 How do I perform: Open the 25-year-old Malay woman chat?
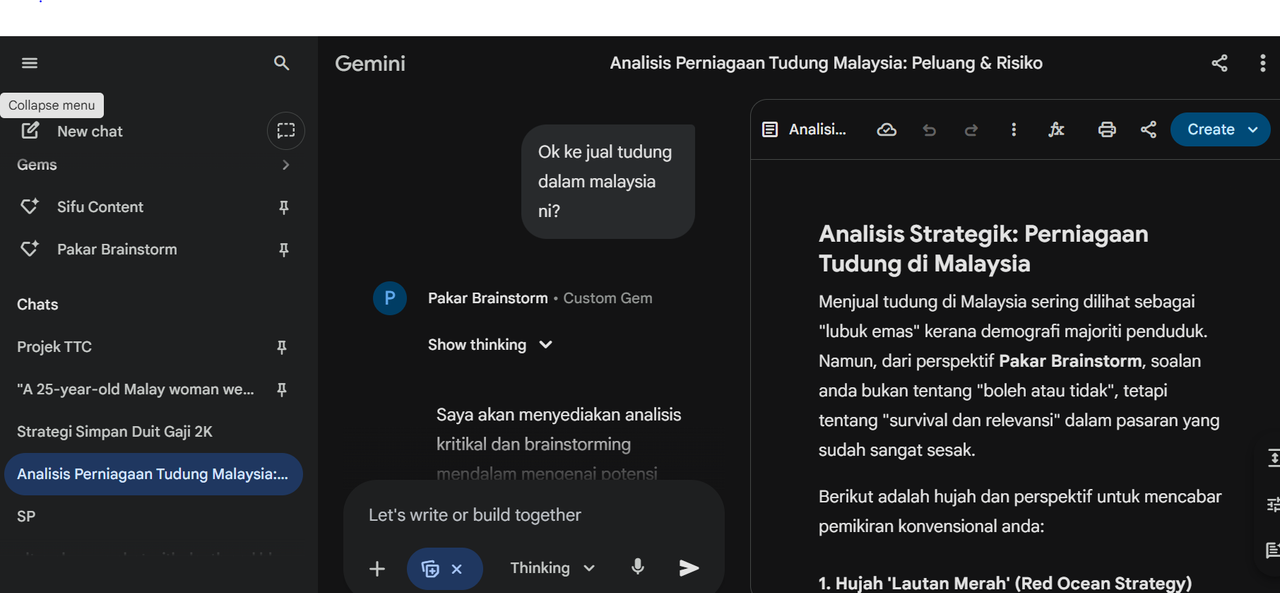click(135, 389)
